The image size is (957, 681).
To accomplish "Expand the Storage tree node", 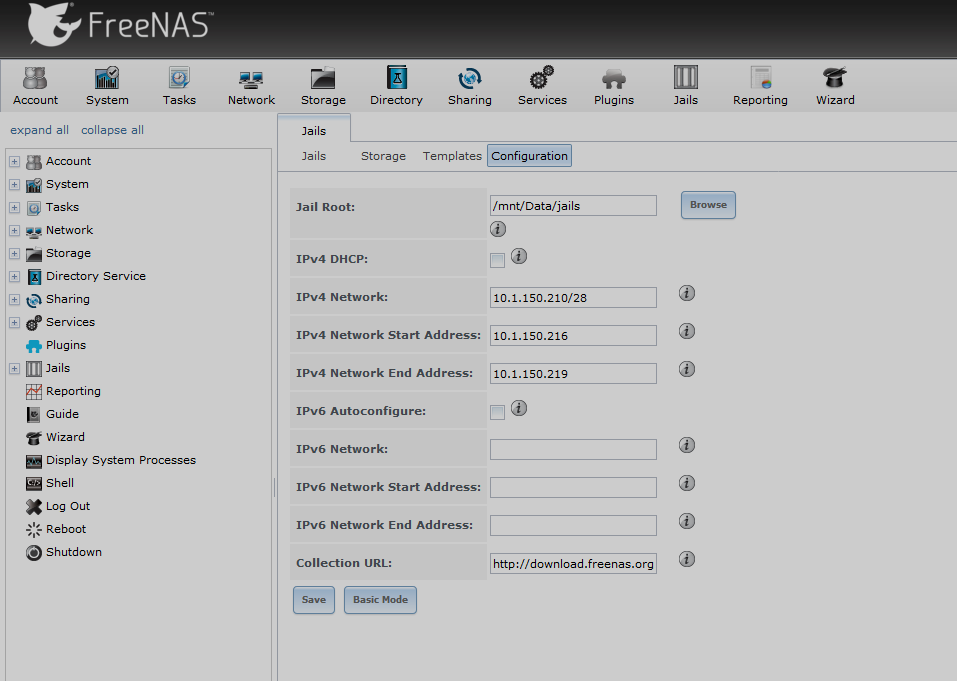I will pos(15,254).
